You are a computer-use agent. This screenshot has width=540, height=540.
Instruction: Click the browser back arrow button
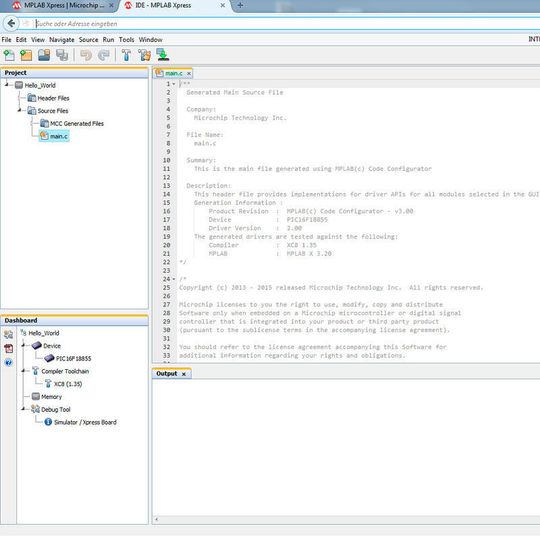11,23
